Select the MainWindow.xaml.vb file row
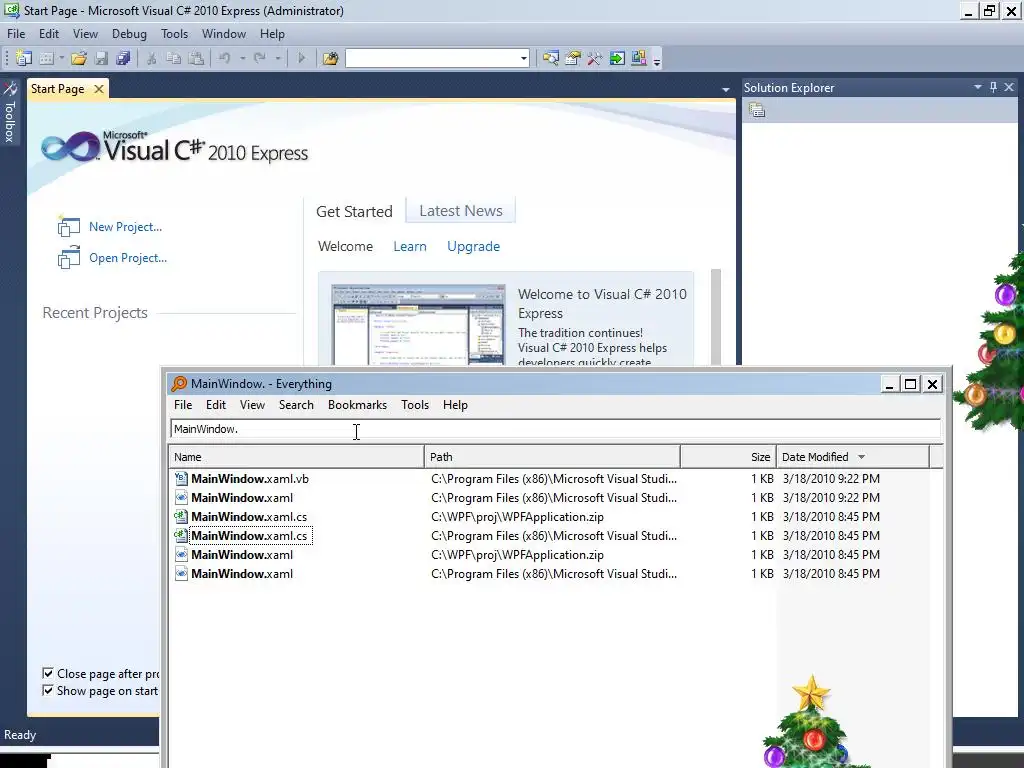Screen dimensions: 1024x768 point(555,479)
